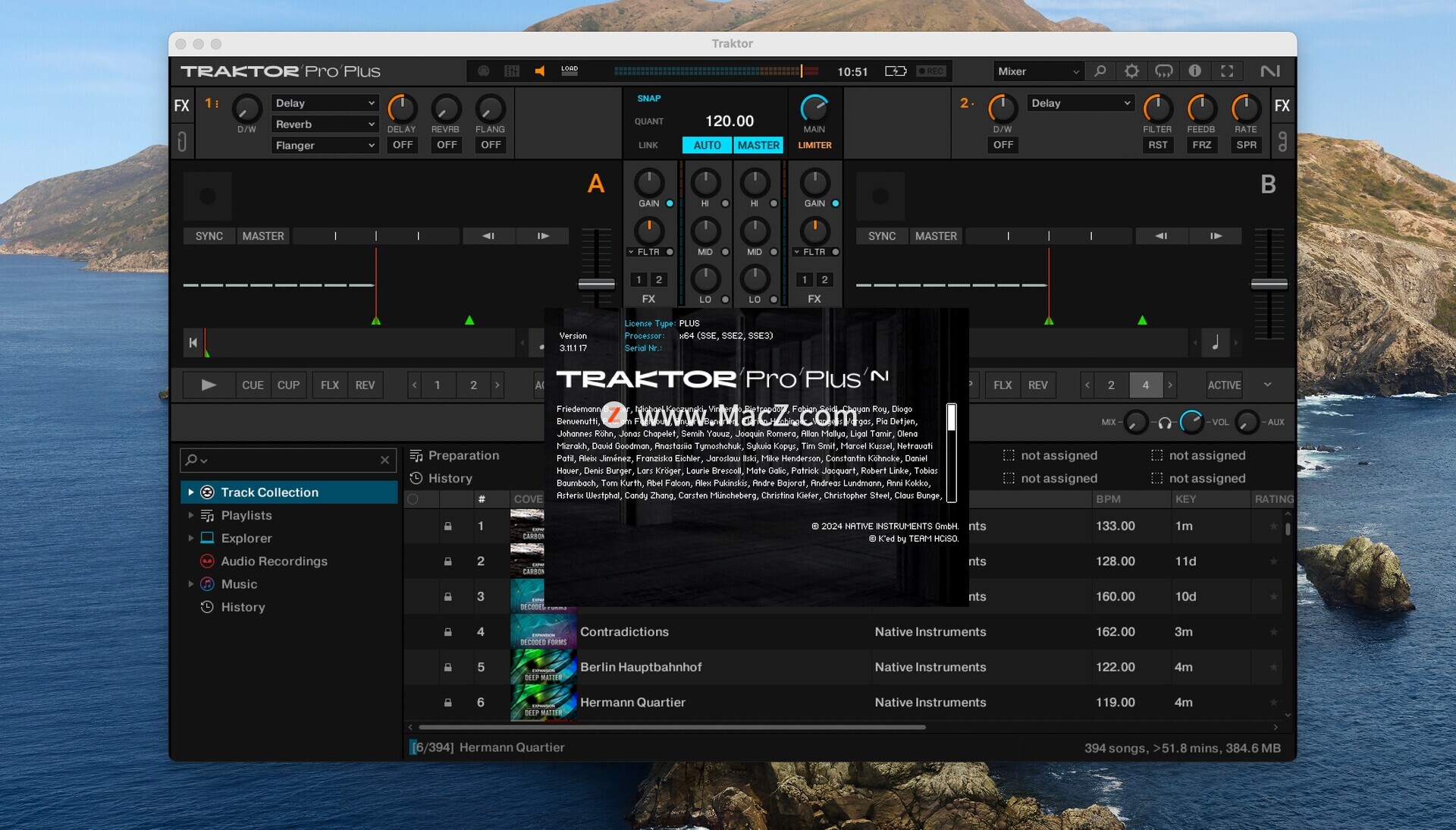Click the deck B tick note icon
The height and width of the screenshot is (830, 1456).
(x=1215, y=343)
